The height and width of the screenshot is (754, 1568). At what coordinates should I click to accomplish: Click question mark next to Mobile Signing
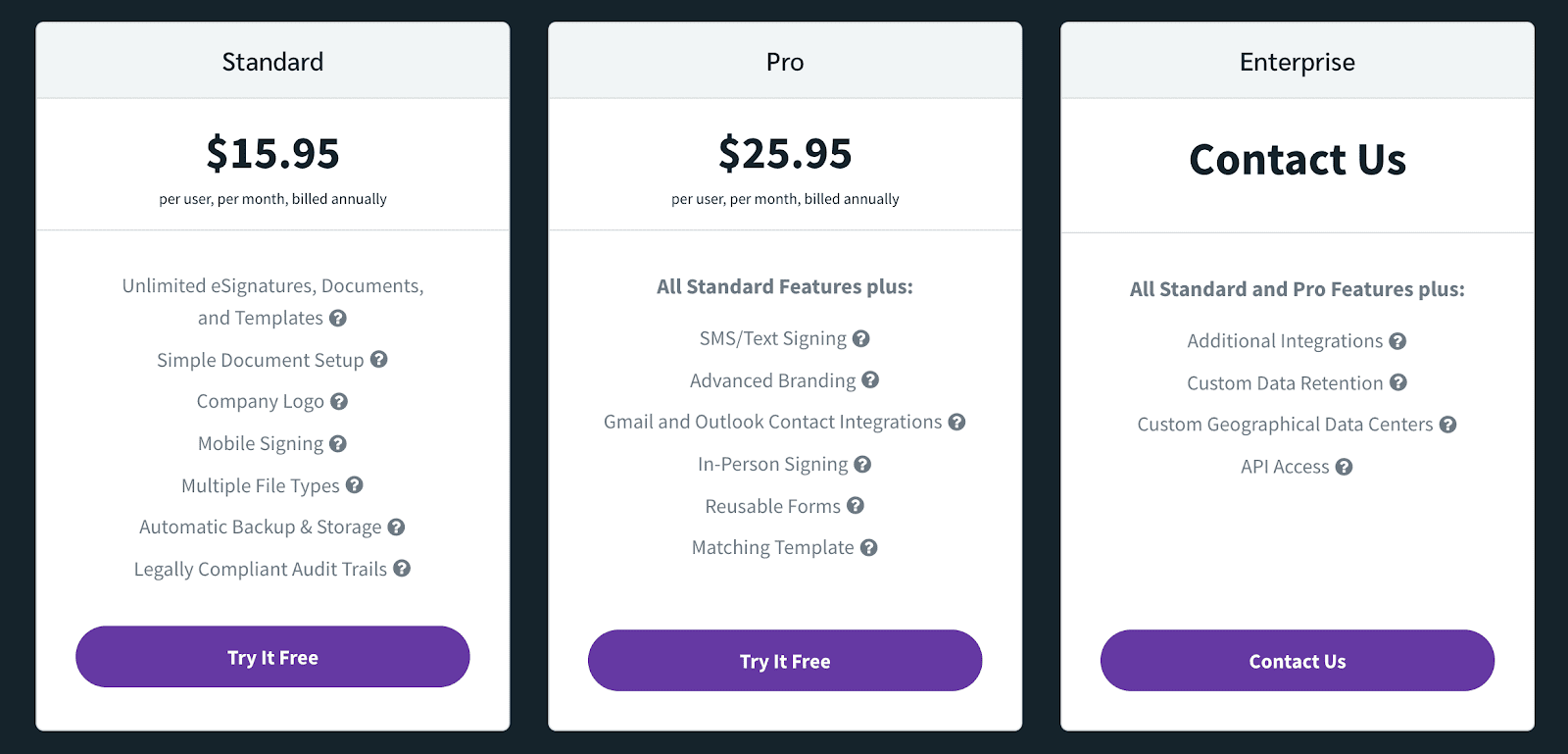(x=338, y=443)
